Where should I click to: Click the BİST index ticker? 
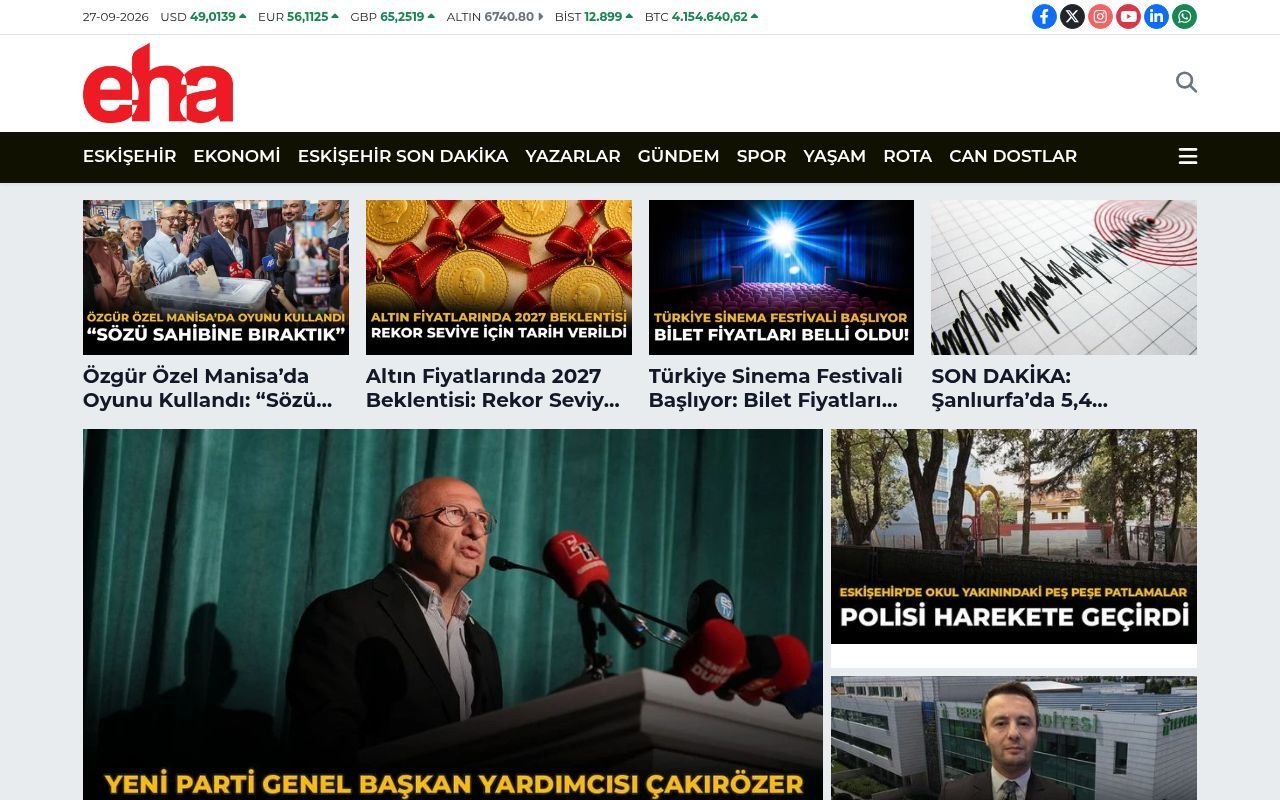coord(594,17)
